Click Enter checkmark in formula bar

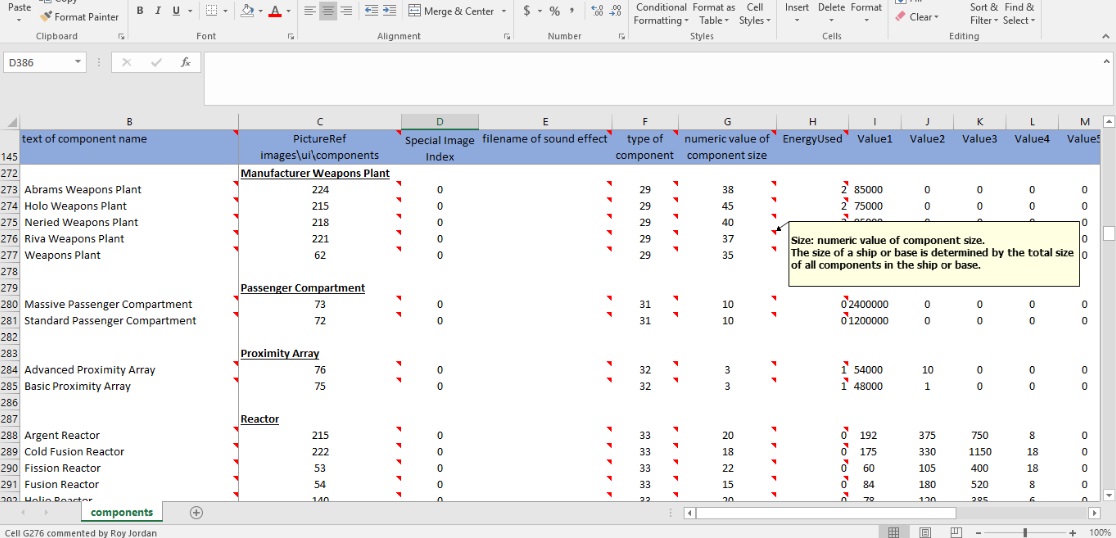pyautogui.click(x=156, y=63)
